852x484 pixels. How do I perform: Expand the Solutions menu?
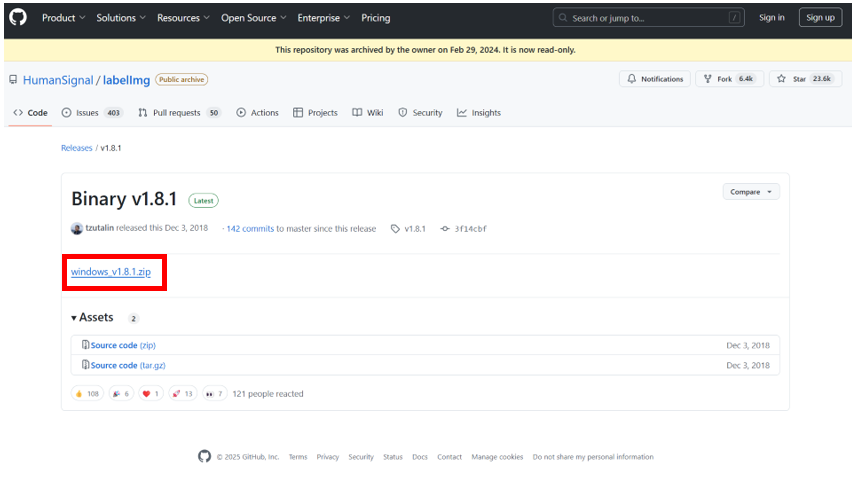click(x=121, y=18)
